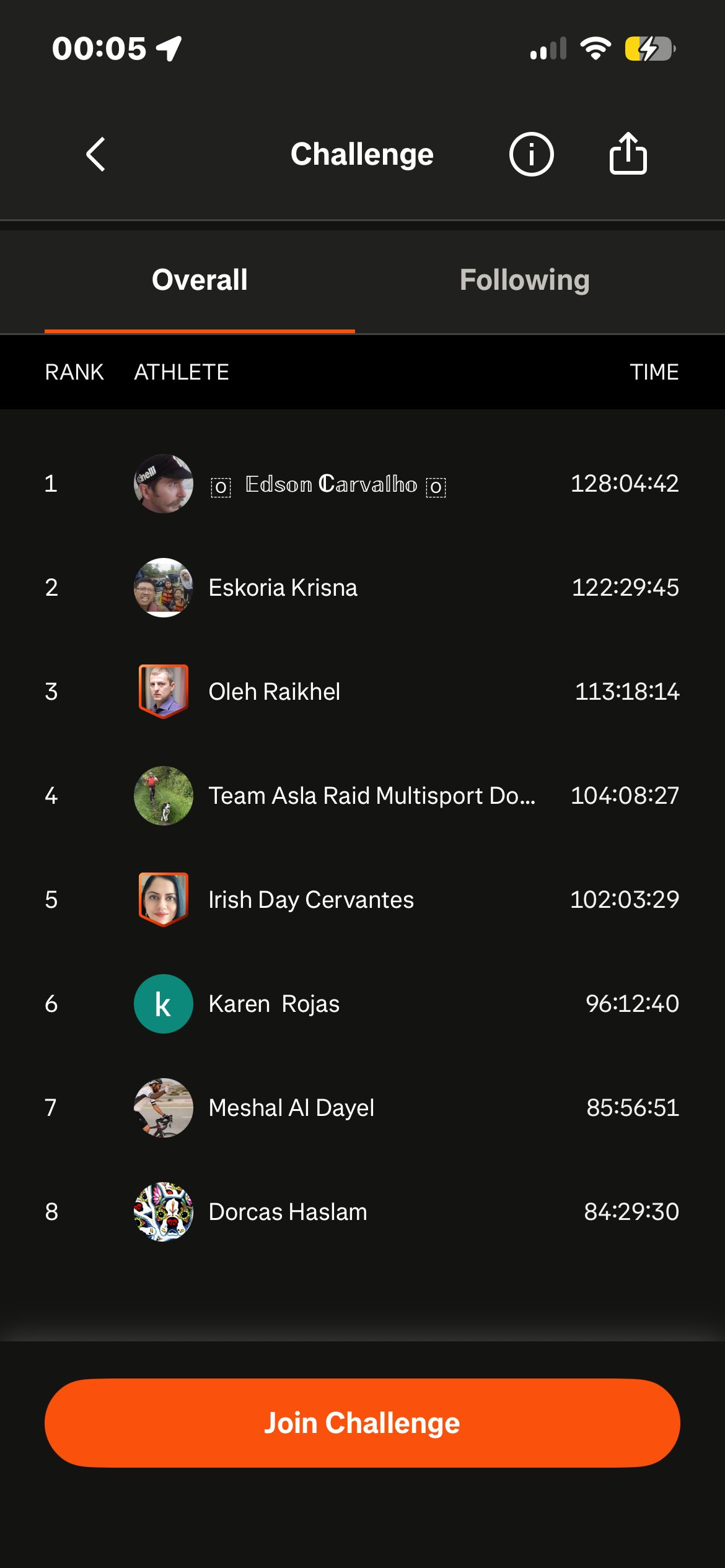Select the Overall leaderboard tab
725x1568 pixels.
[x=200, y=280]
